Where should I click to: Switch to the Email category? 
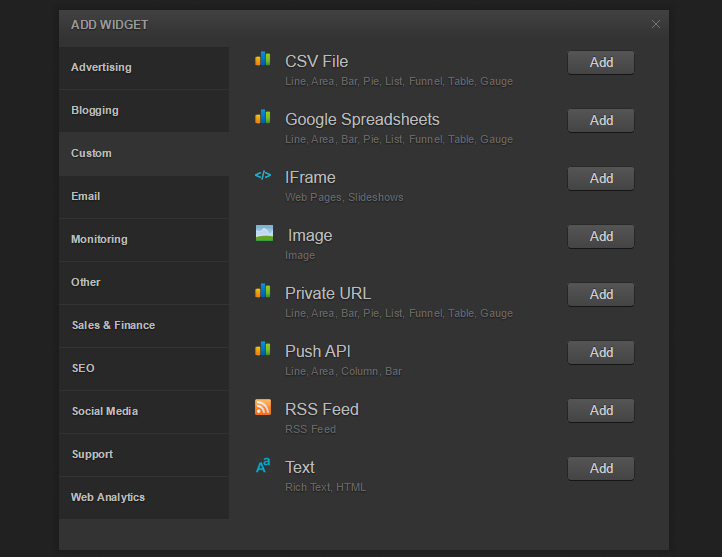[144, 197]
